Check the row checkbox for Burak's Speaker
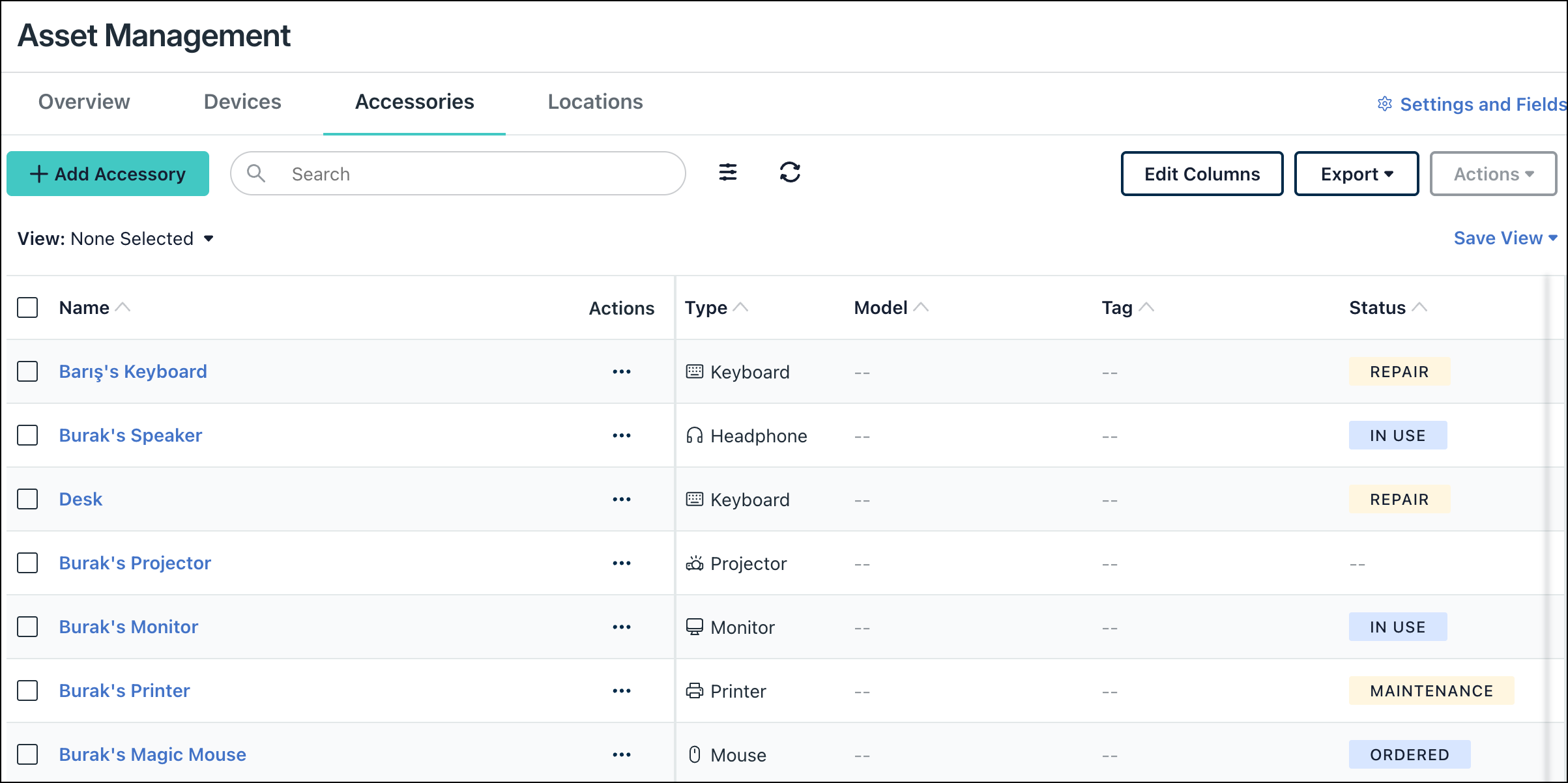1568x783 pixels. (x=27, y=435)
